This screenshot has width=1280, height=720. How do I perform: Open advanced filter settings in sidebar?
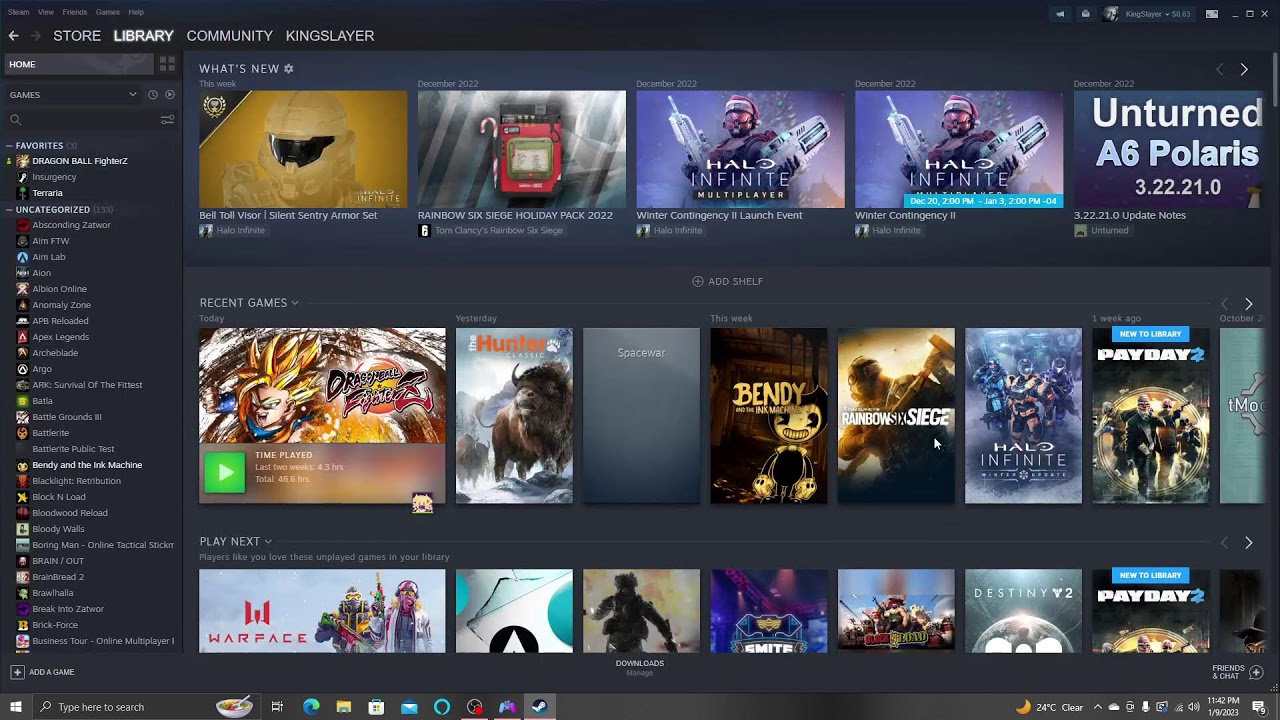coord(167,120)
